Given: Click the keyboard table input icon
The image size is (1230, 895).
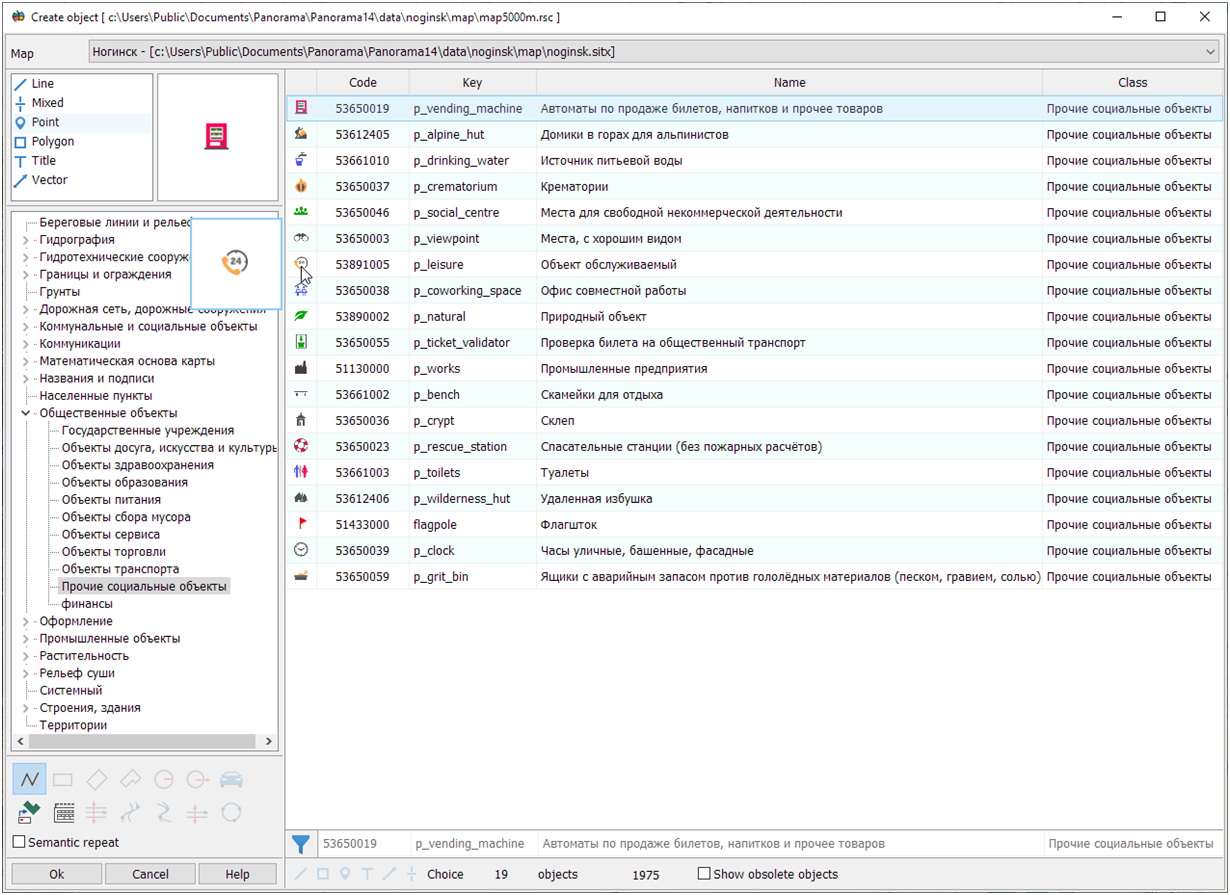Looking at the screenshot, I should [64, 813].
